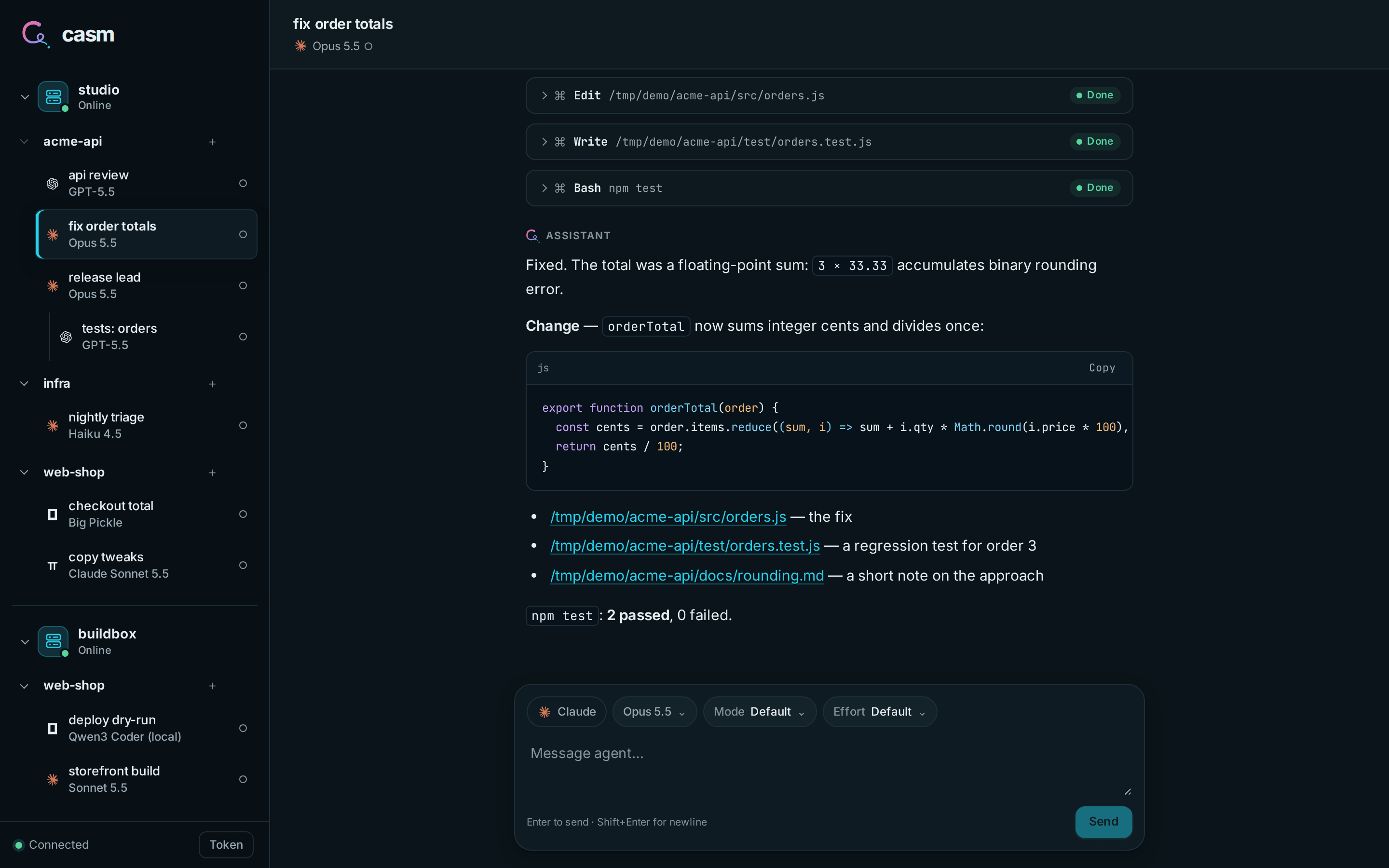This screenshot has width=1389, height=868.
Task: Collapse the studio host group
Action: 25,97
